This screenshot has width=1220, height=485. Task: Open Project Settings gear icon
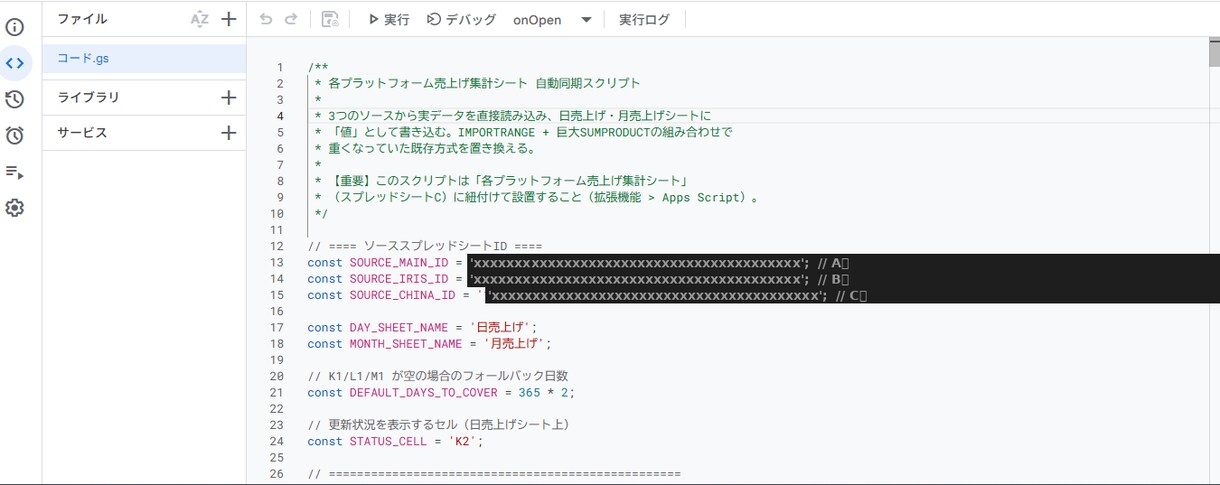14,208
